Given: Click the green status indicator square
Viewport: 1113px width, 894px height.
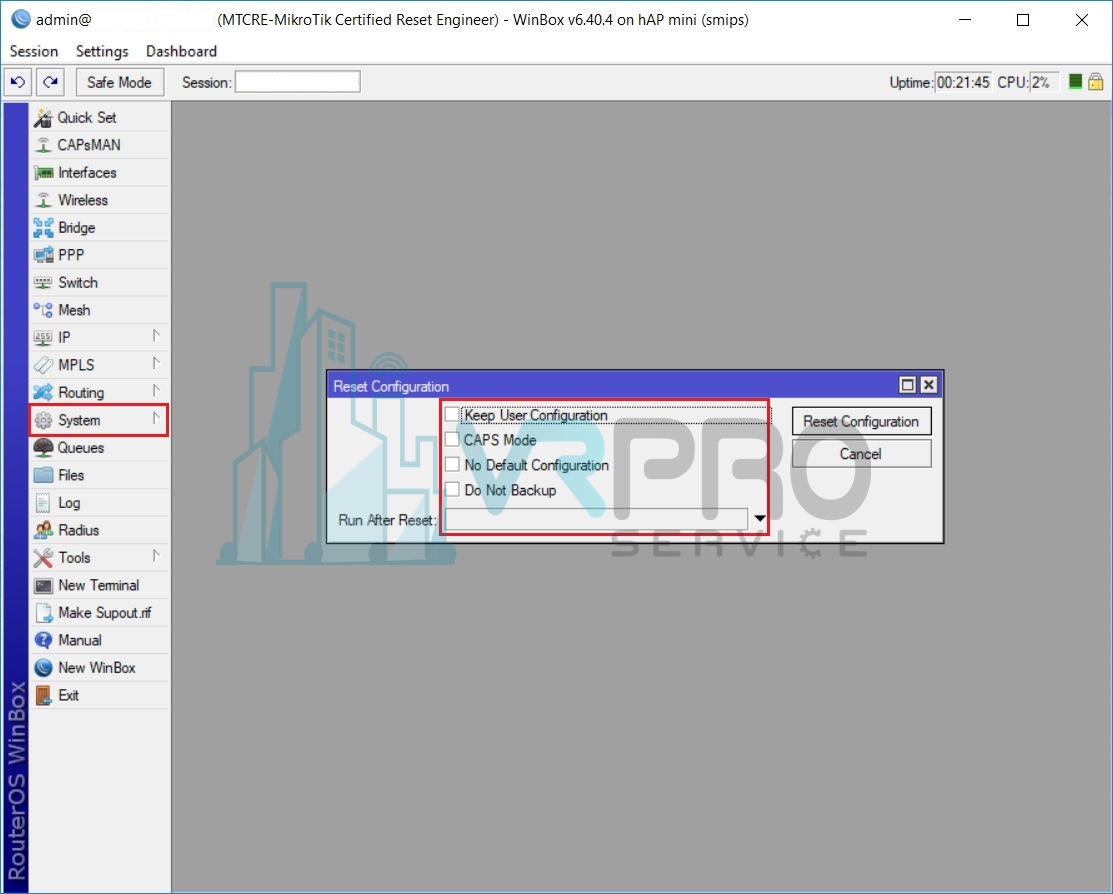Looking at the screenshot, I should [1075, 82].
